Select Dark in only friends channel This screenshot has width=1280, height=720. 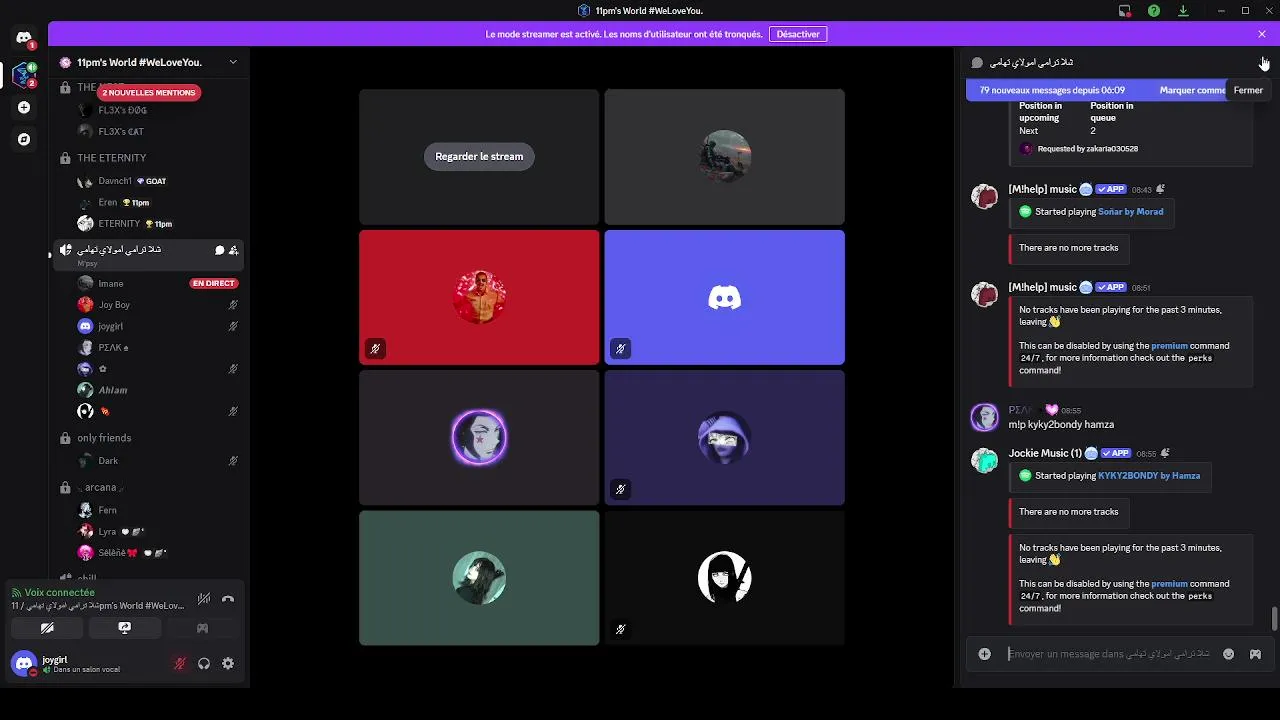157,461
